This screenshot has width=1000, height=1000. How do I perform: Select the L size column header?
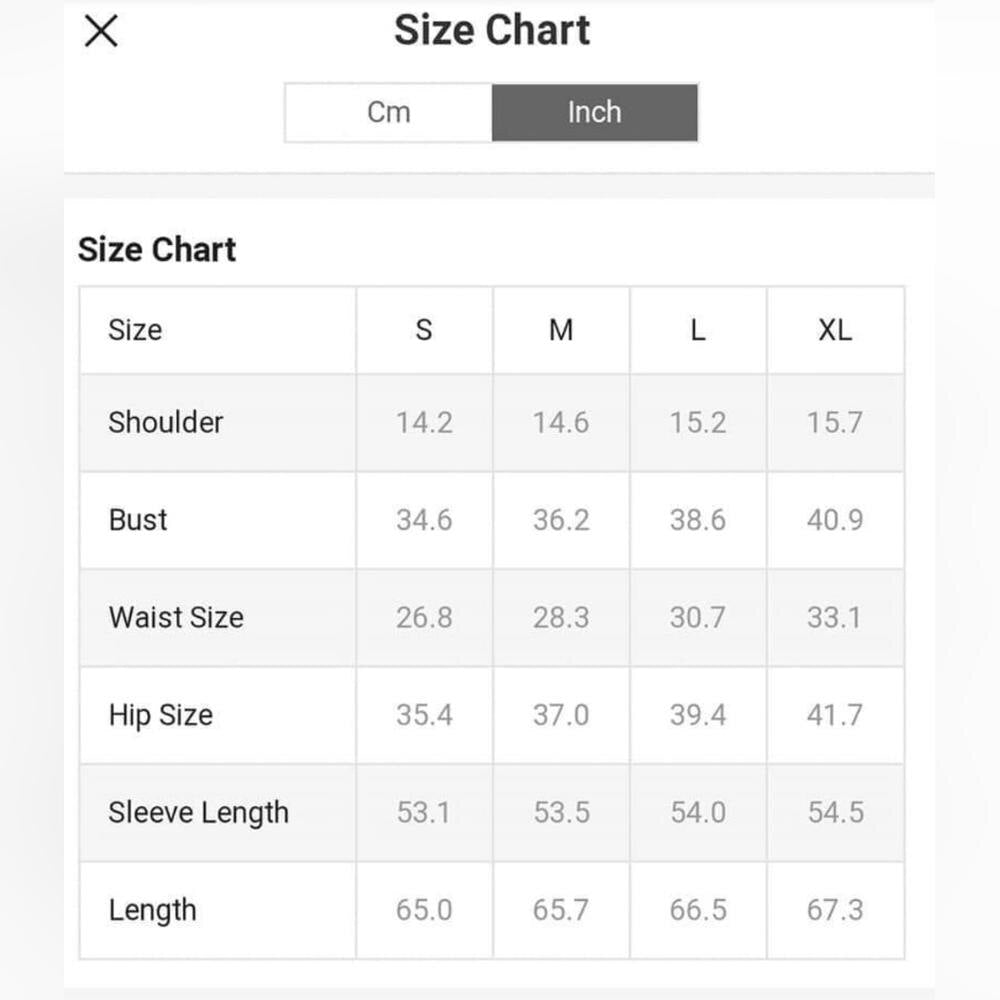(698, 330)
